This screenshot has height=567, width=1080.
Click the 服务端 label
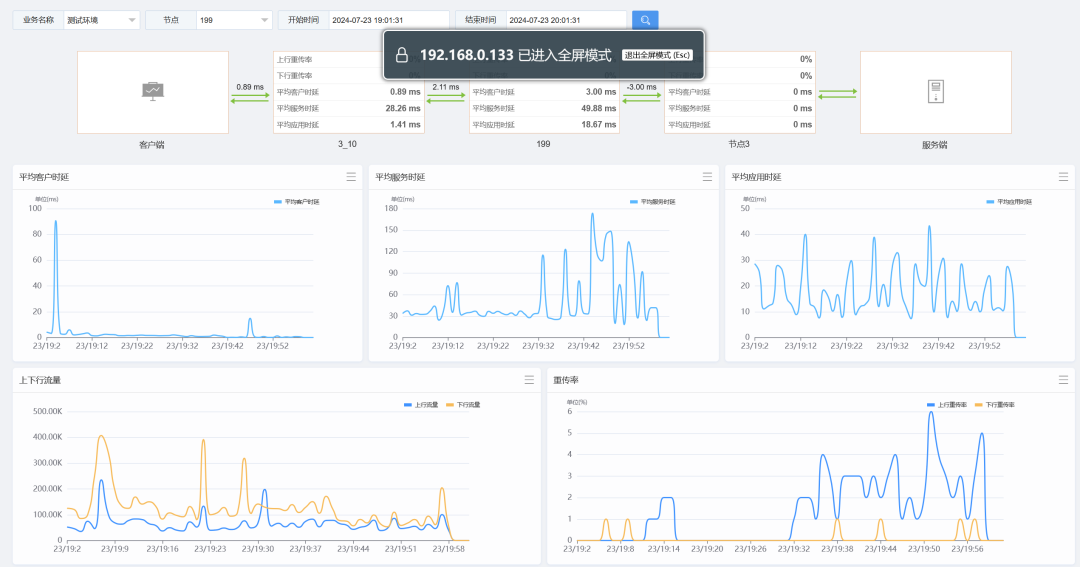click(x=935, y=145)
